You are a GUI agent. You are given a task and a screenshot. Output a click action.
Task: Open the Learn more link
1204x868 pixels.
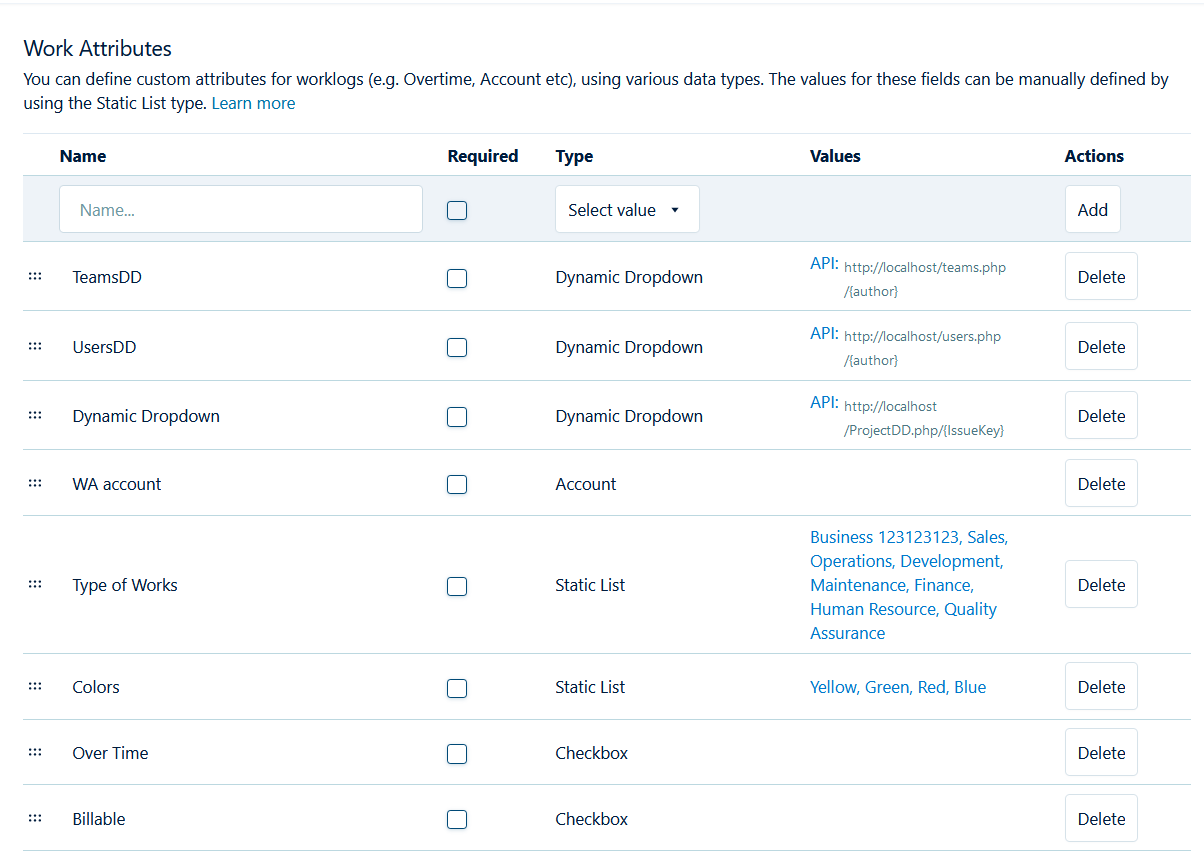(x=253, y=103)
